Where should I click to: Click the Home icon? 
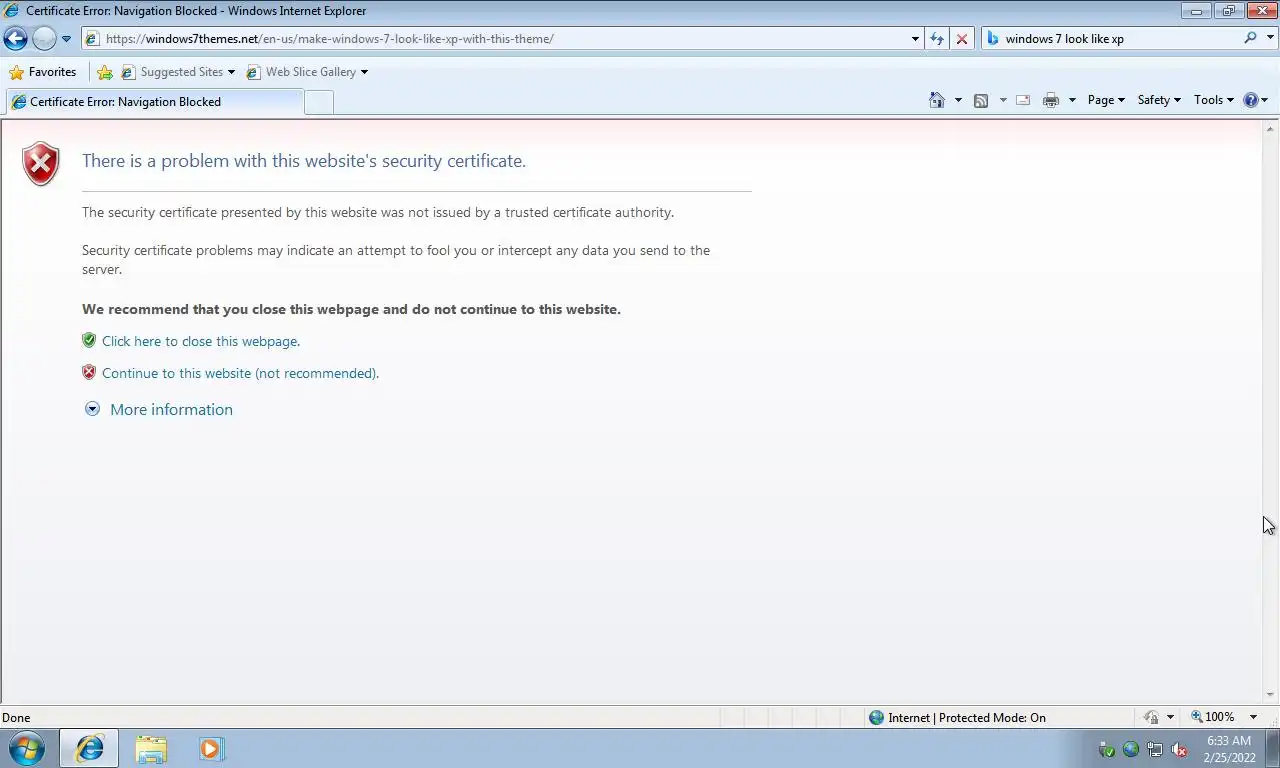coord(937,100)
